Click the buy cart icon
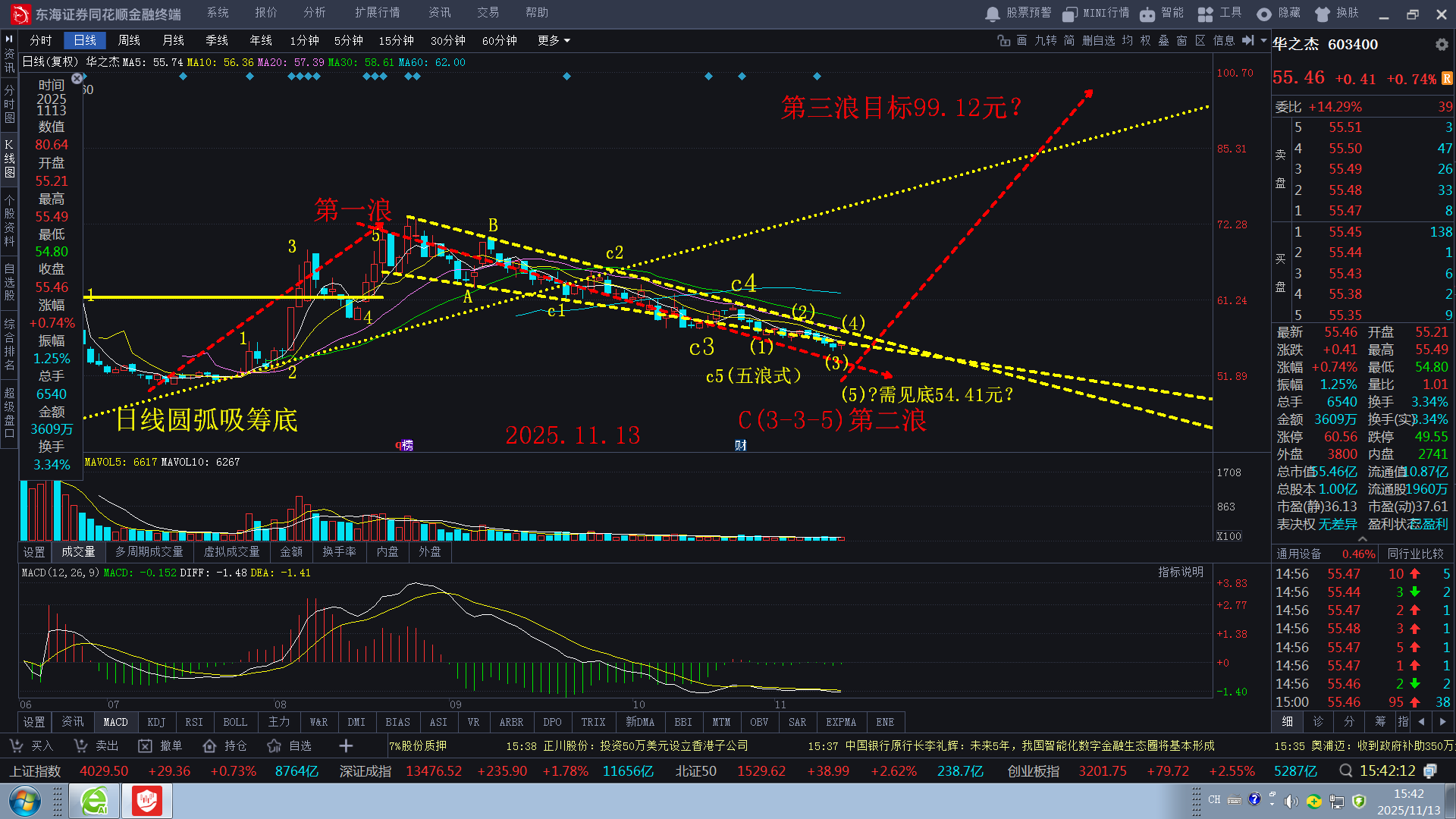 (16, 746)
